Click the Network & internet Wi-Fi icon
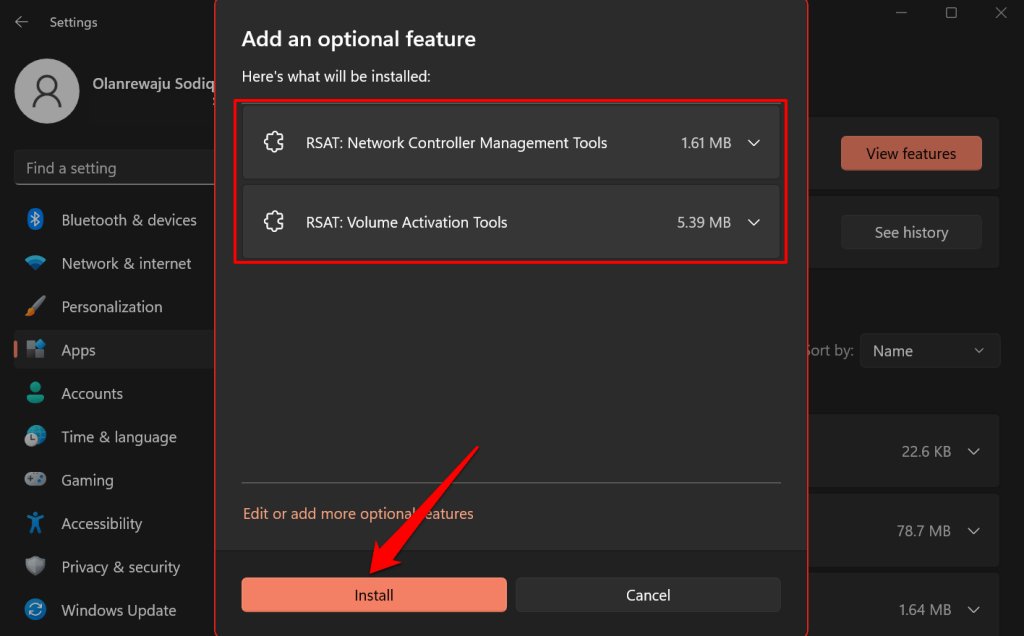This screenshot has height=636, width=1024. (x=36, y=264)
